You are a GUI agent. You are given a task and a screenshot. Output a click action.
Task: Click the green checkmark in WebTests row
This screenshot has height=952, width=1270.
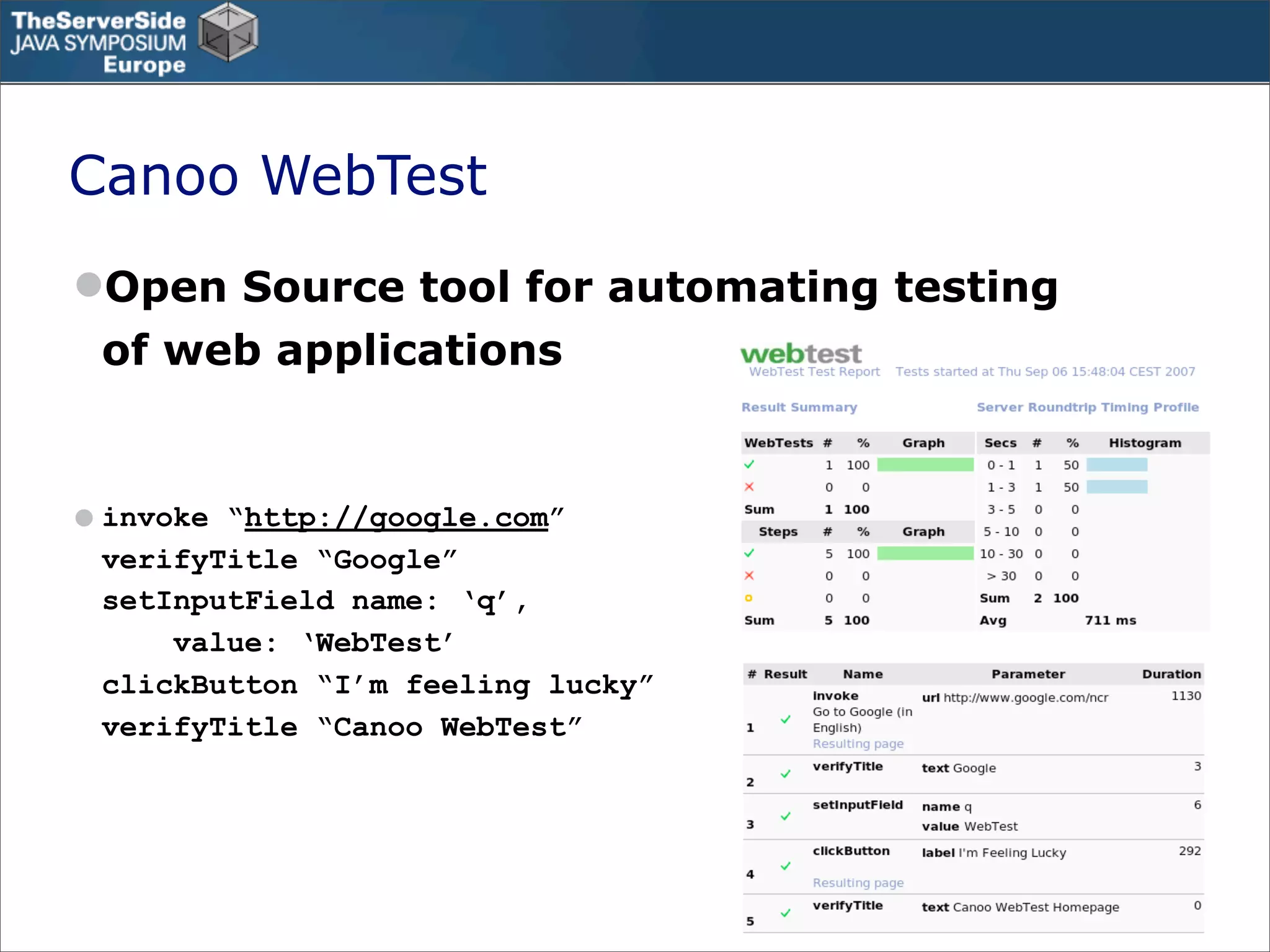749,464
